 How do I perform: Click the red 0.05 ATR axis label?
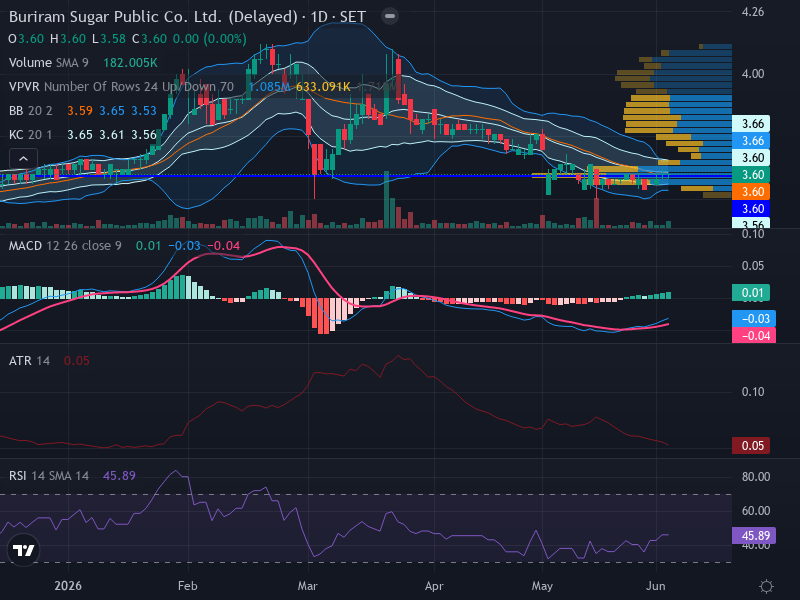pos(751,445)
